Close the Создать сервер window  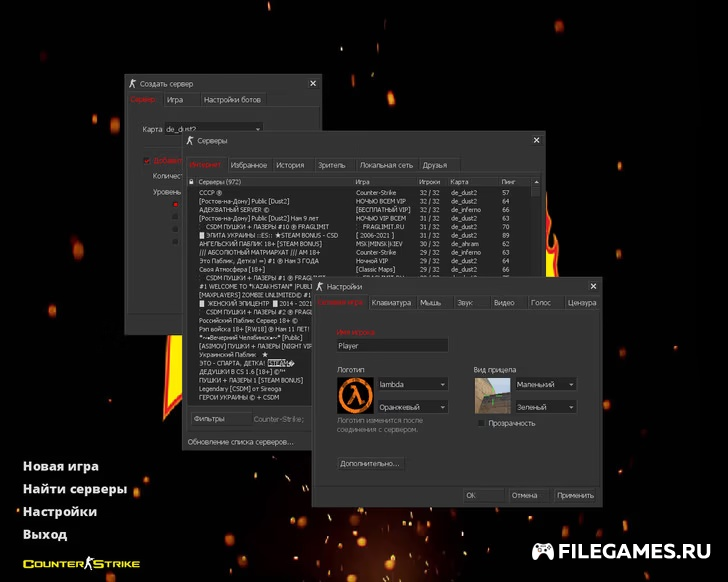[313, 84]
